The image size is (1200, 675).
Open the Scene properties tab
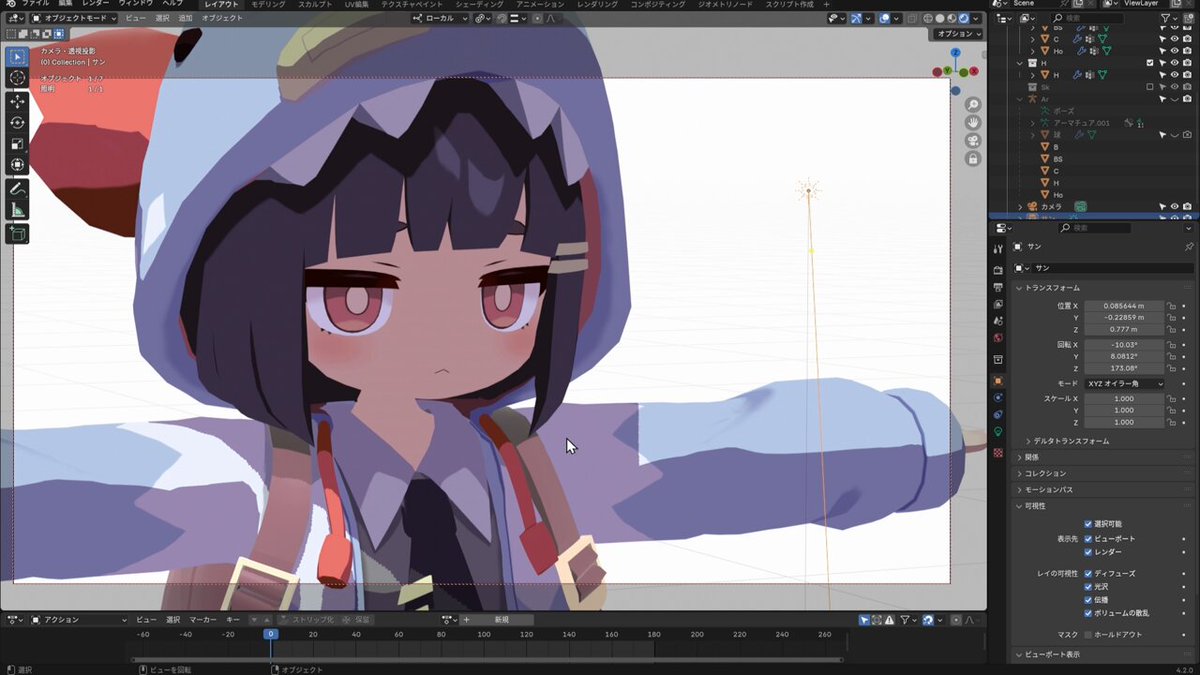(998, 321)
